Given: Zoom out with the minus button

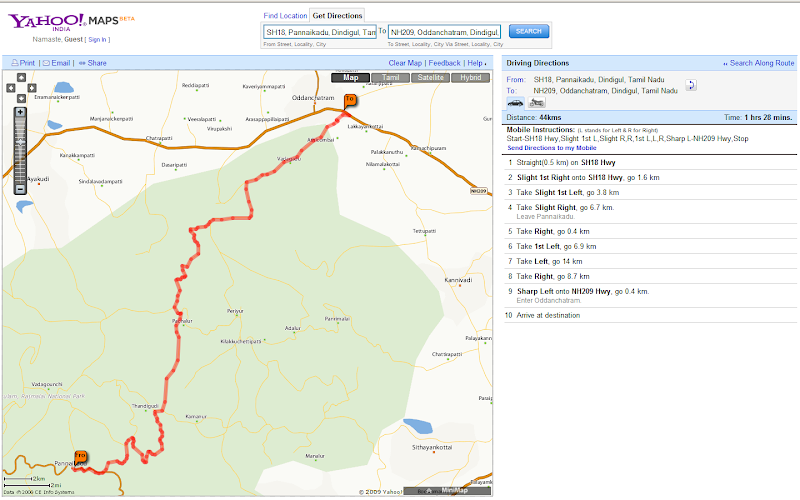Looking at the screenshot, I should click(20, 189).
